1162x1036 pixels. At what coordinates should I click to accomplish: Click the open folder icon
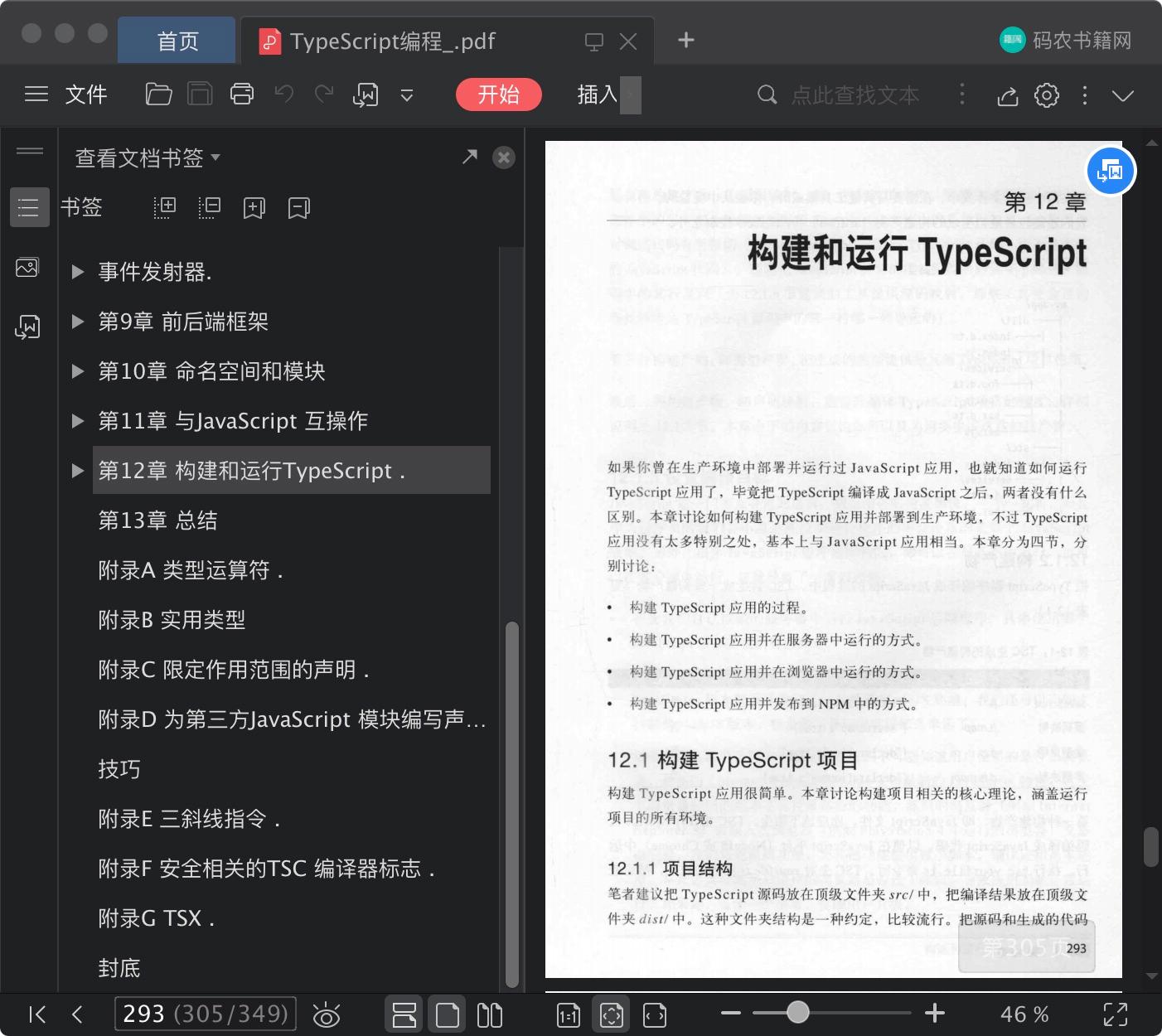(158, 94)
